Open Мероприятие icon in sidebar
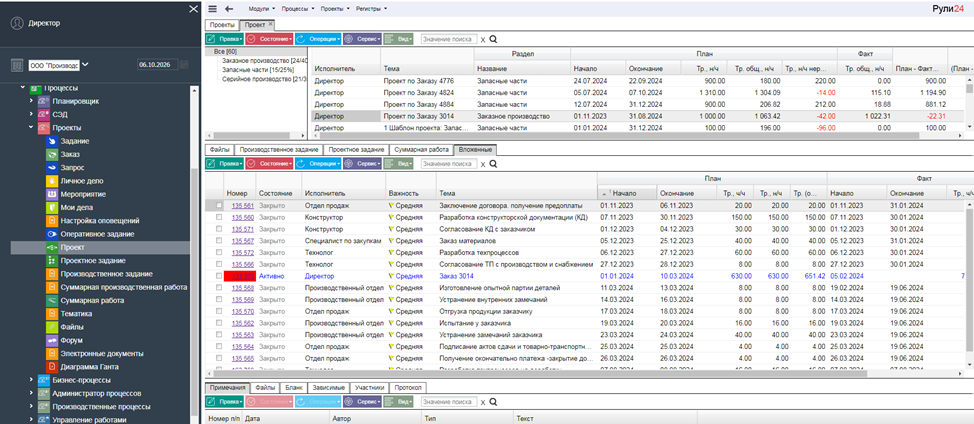The width and height of the screenshot is (974, 424). coord(52,194)
